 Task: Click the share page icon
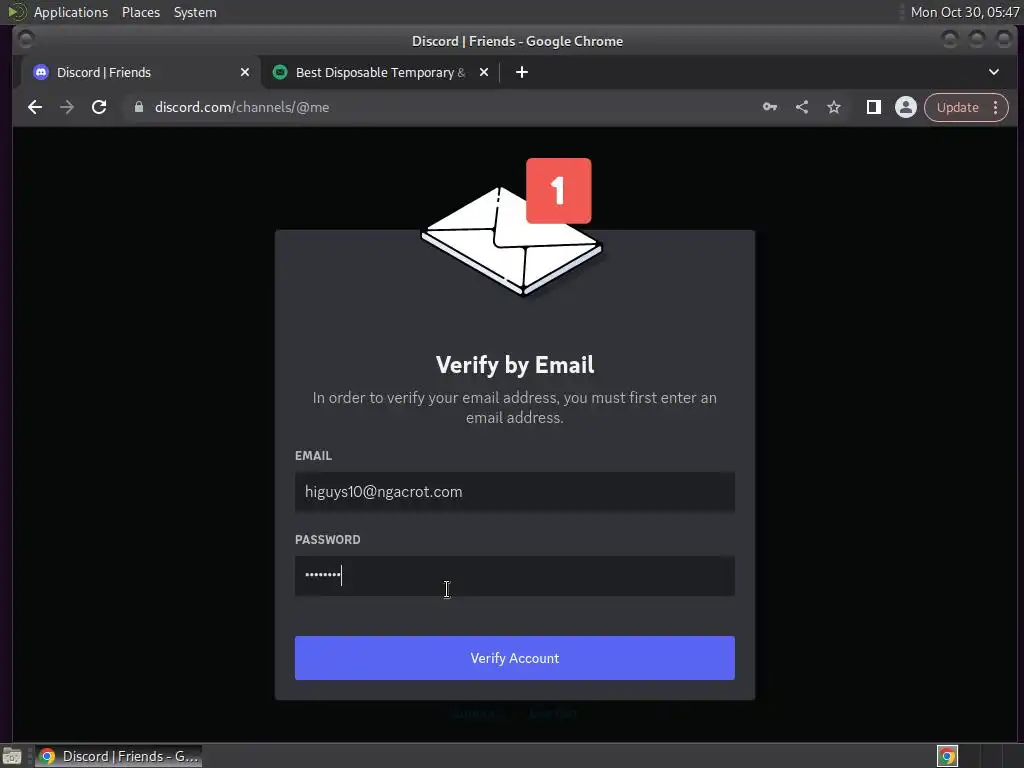pyautogui.click(x=802, y=107)
